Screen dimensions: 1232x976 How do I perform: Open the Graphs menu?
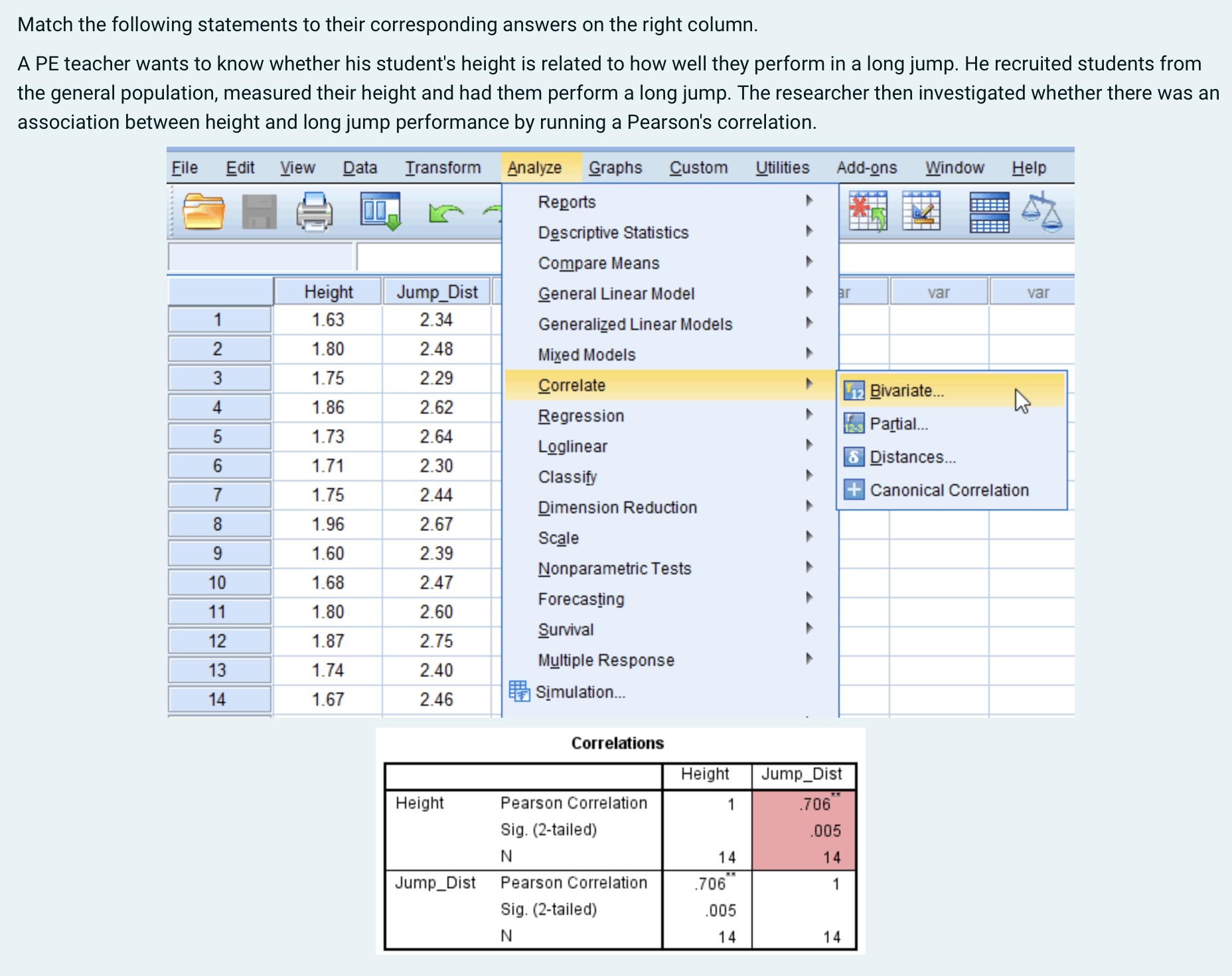point(615,167)
